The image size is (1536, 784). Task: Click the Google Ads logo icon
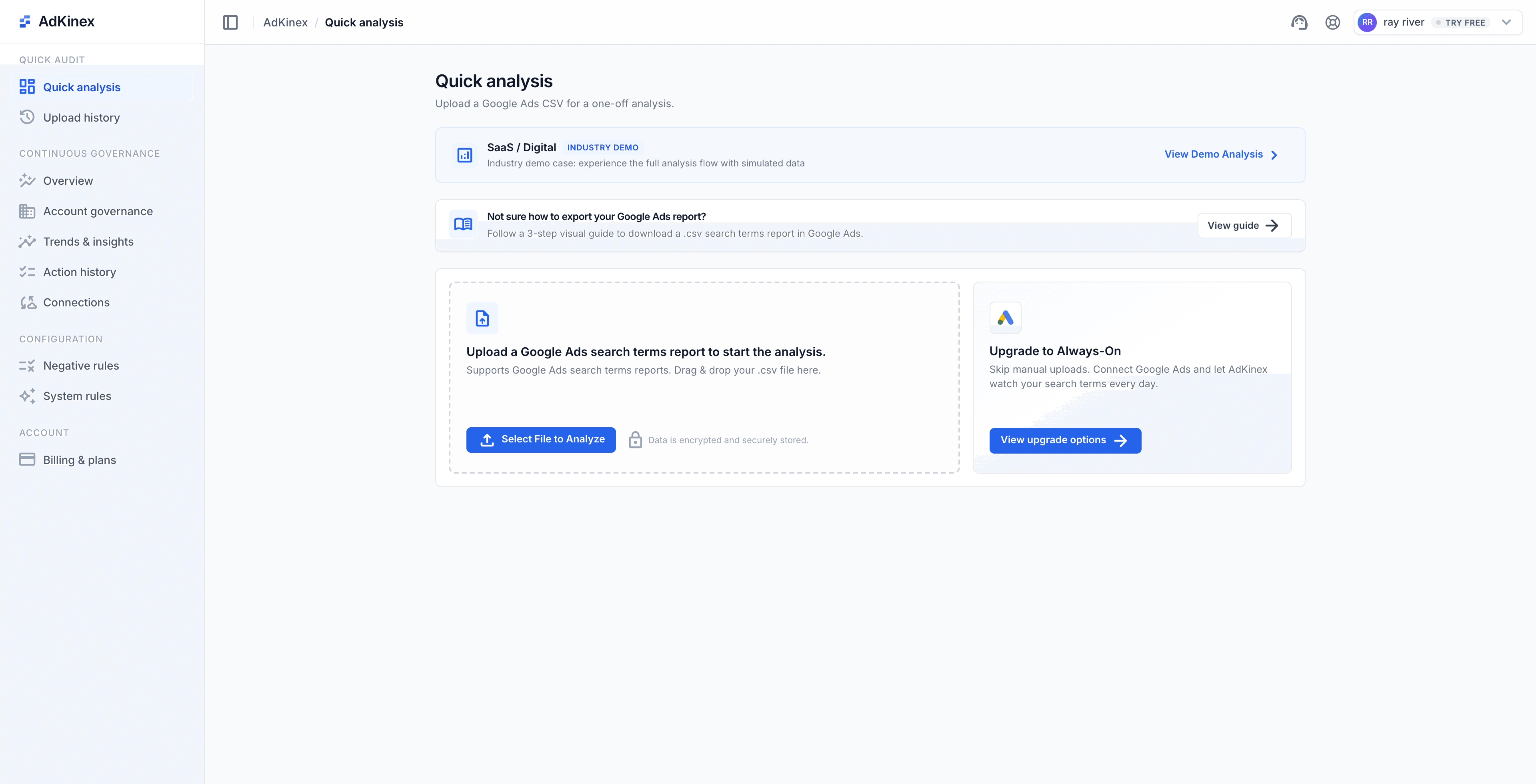tap(1005, 318)
